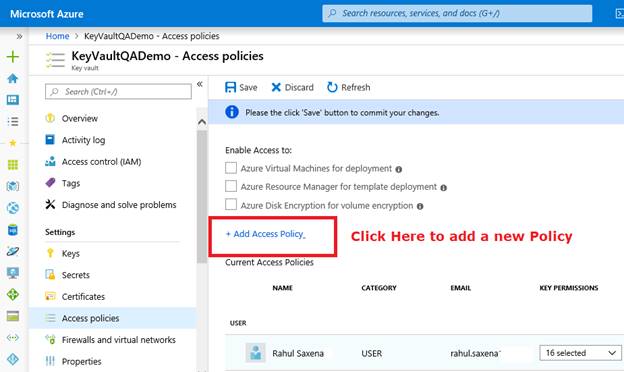
Task: Open the 16 selected key permissions dropdown
Action: tap(580, 353)
